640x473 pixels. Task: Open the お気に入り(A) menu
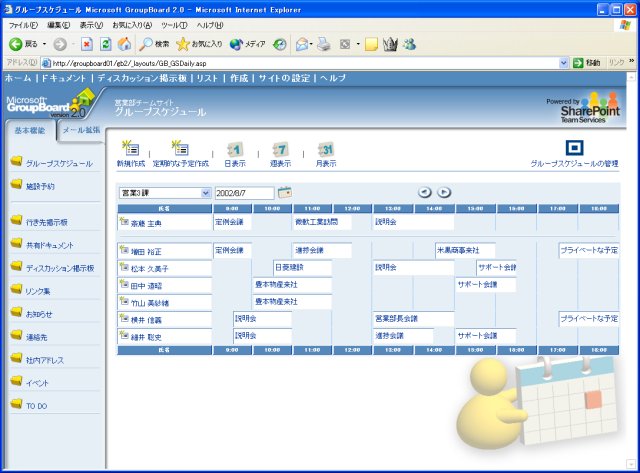pos(132,24)
